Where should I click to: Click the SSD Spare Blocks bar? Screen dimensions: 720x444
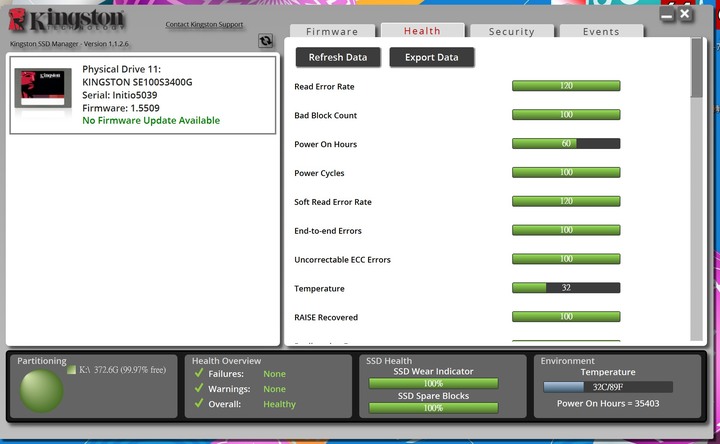[433, 408]
